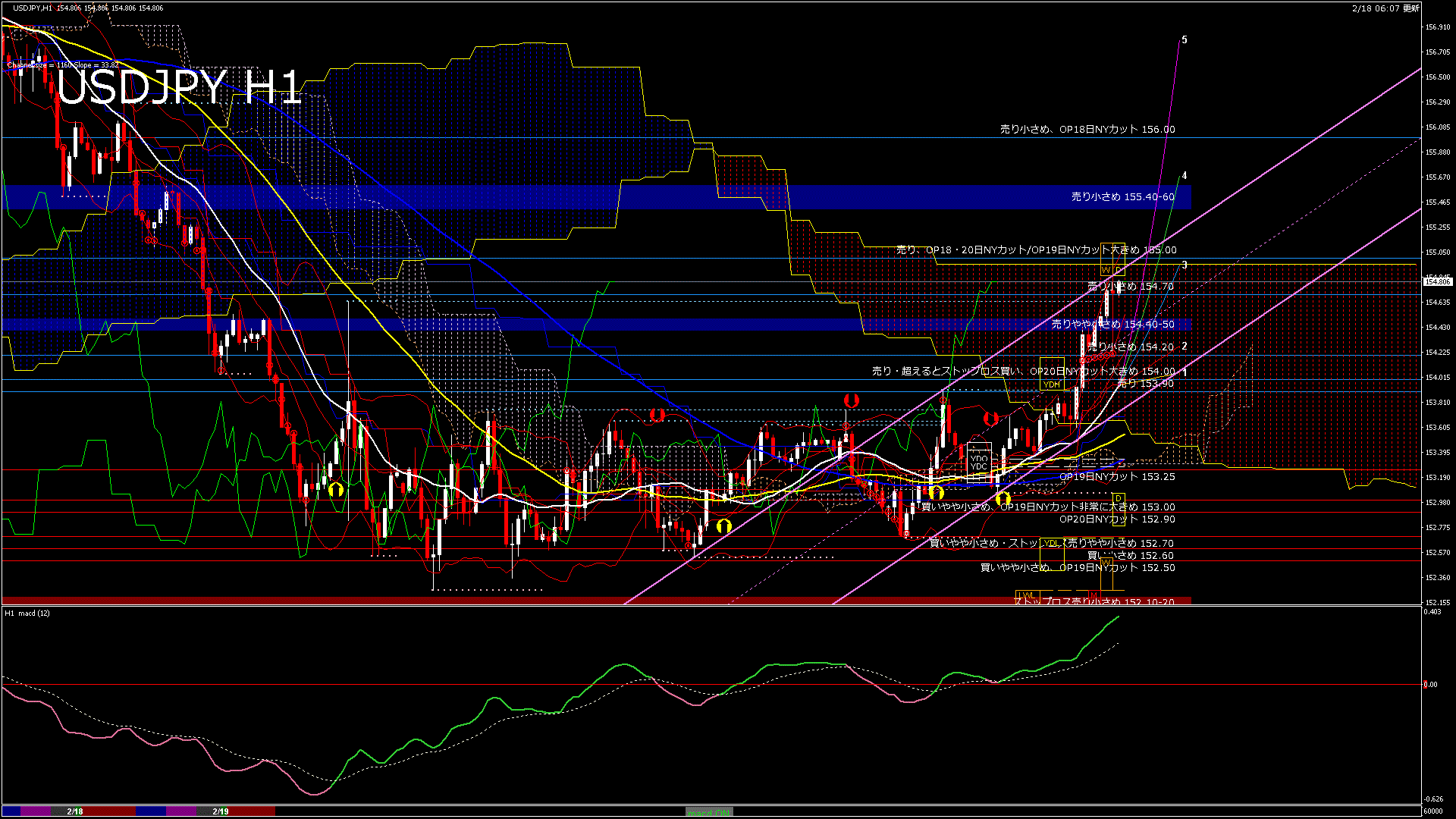The image size is (1456, 819).
Task: Click the 売り小さめ OP18日NYカット 156.00 label
Action: 1087,130
